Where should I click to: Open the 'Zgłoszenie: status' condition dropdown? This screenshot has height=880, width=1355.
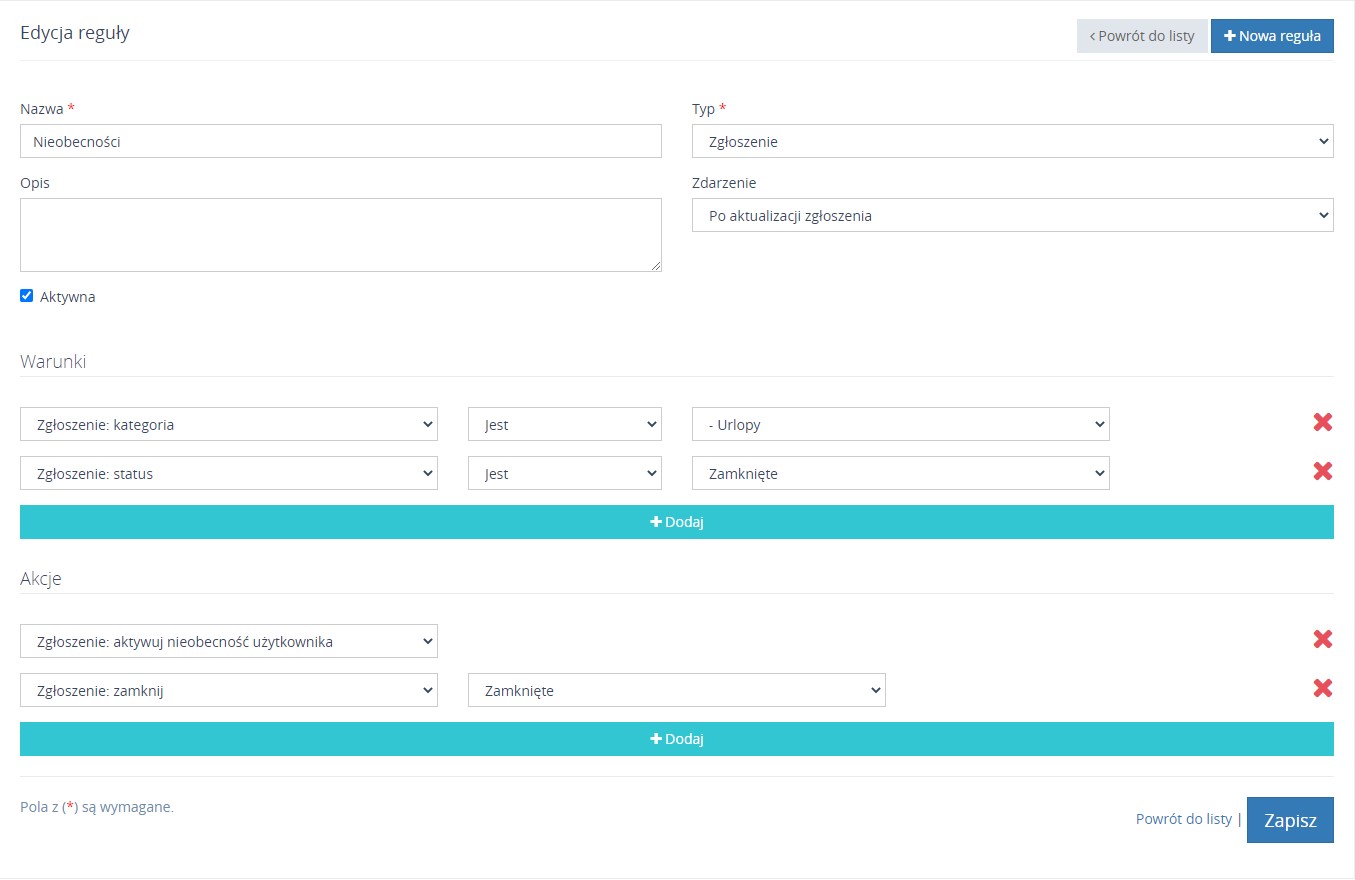point(228,474)
